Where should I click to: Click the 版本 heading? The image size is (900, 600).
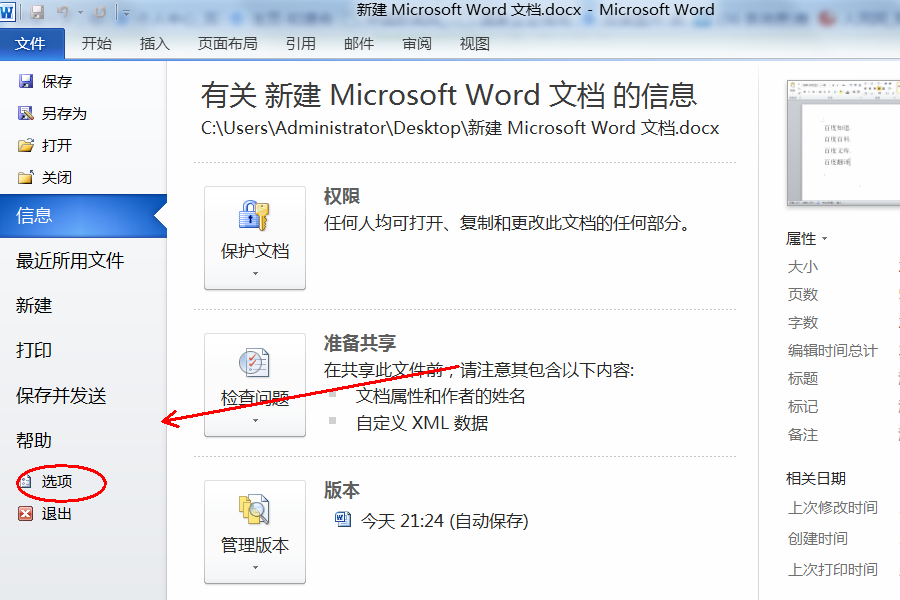342,490
